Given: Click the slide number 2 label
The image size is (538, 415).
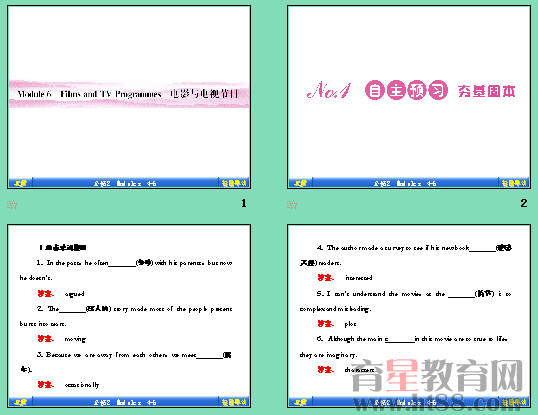Looking at the screenshot, I should coord(524,203).
